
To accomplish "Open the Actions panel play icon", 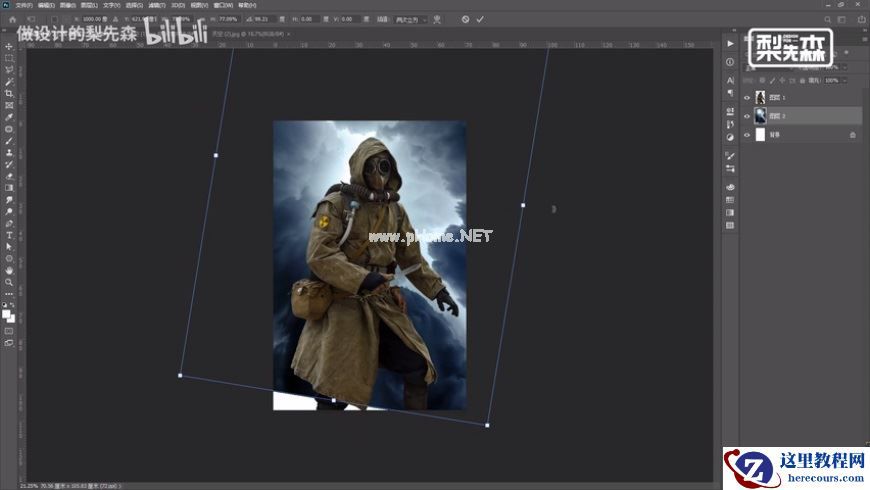I will coord(730,43).
